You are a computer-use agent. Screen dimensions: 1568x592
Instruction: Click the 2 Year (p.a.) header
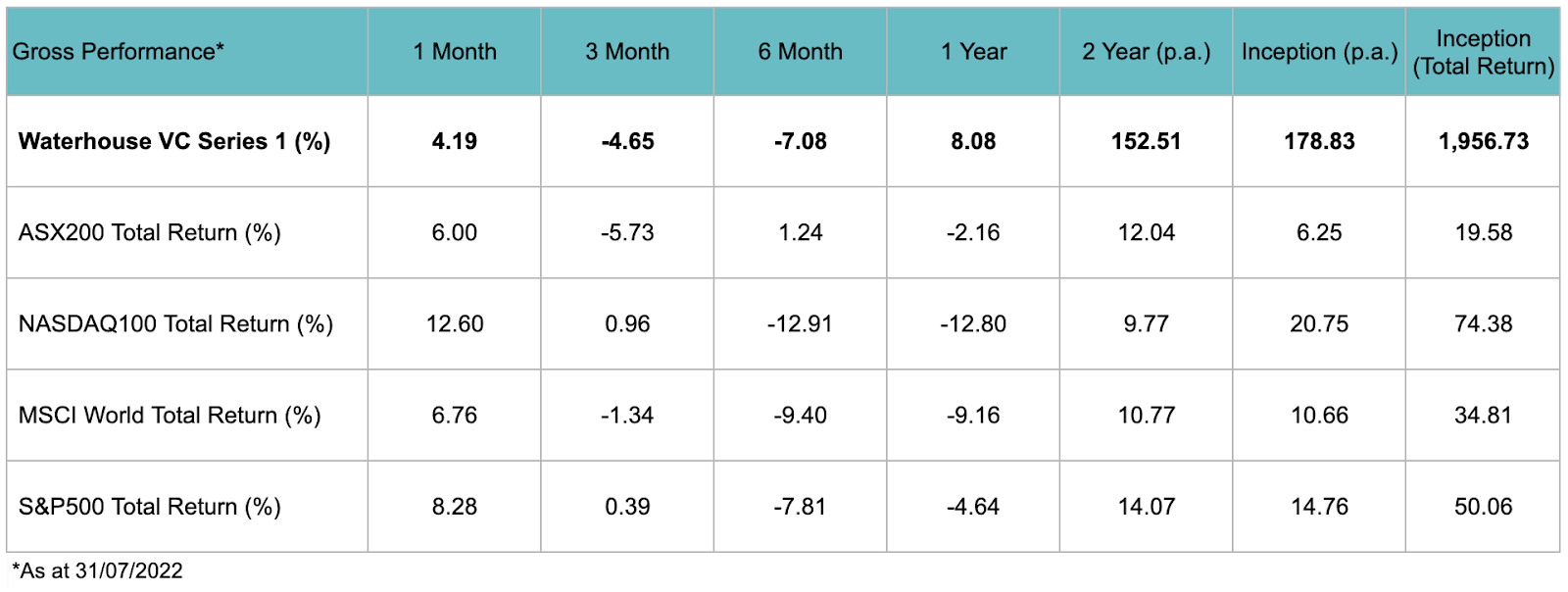1146,52
